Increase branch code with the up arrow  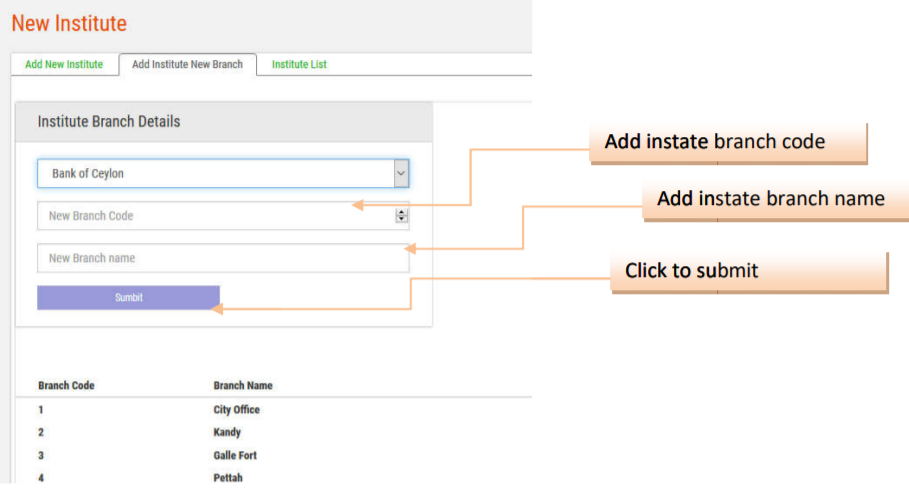[x=401, y=212]
